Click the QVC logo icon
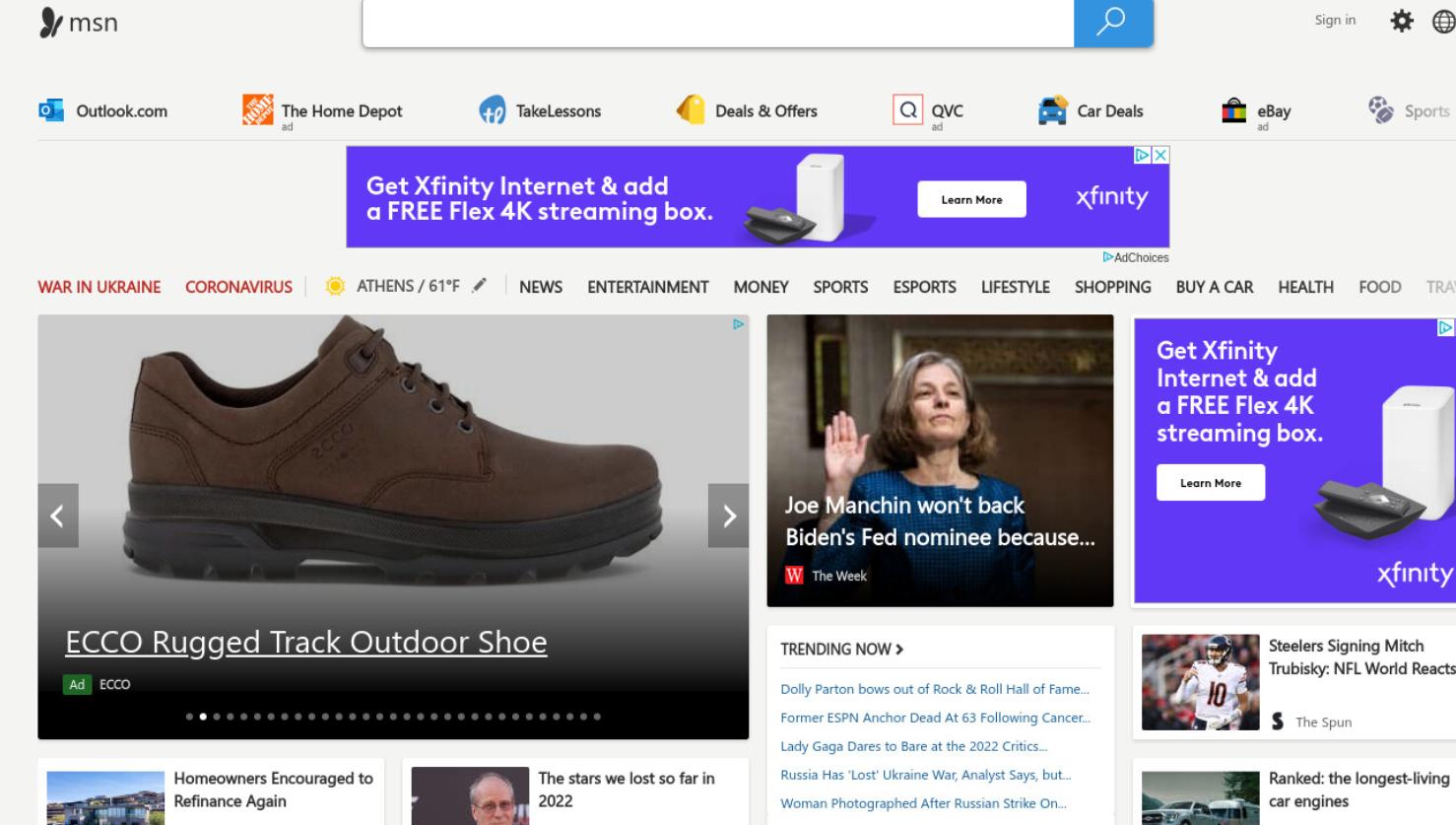The image size is (1456, 825). (907, 109)
